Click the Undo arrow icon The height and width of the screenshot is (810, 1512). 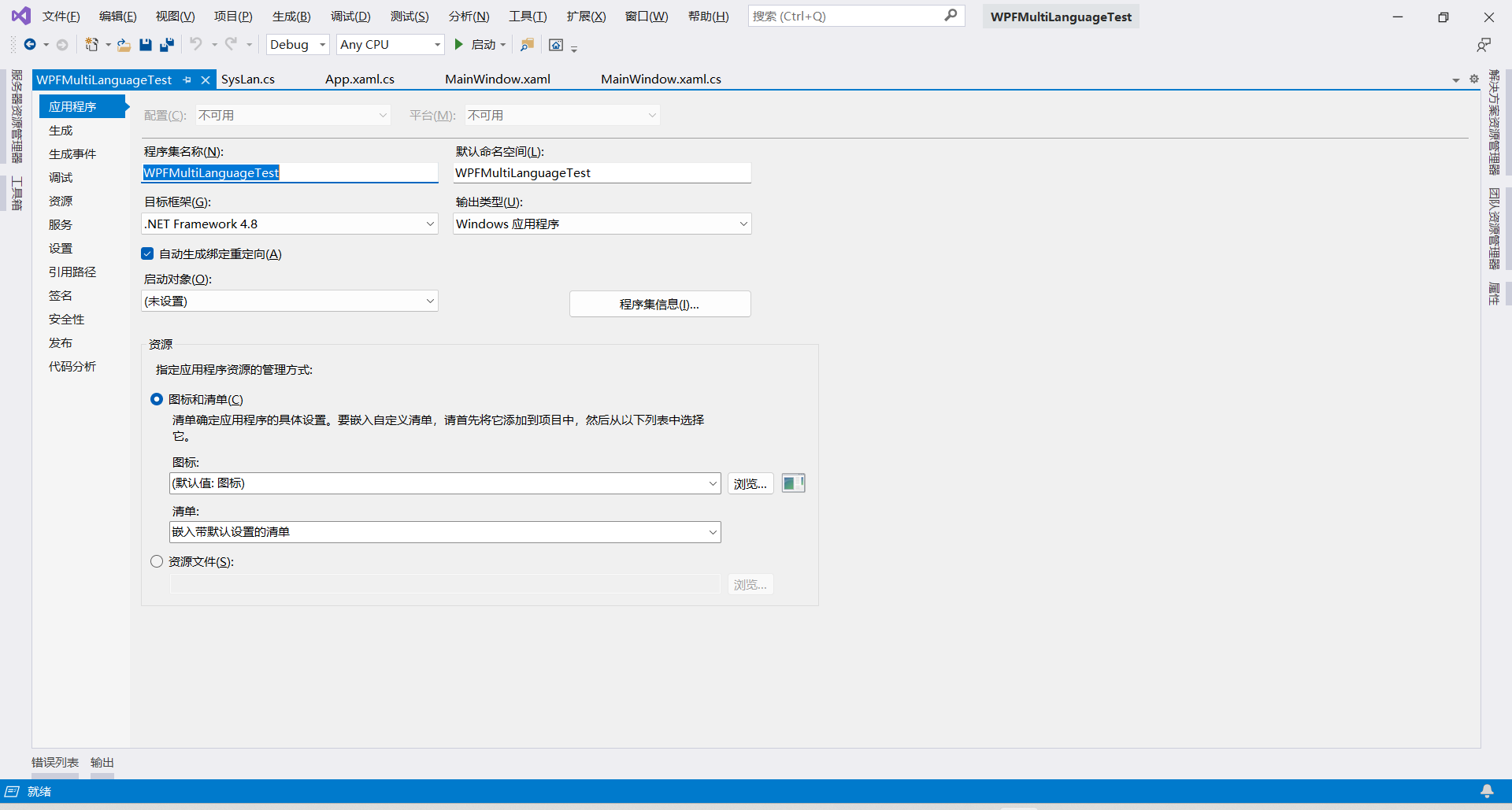[196, 44]
